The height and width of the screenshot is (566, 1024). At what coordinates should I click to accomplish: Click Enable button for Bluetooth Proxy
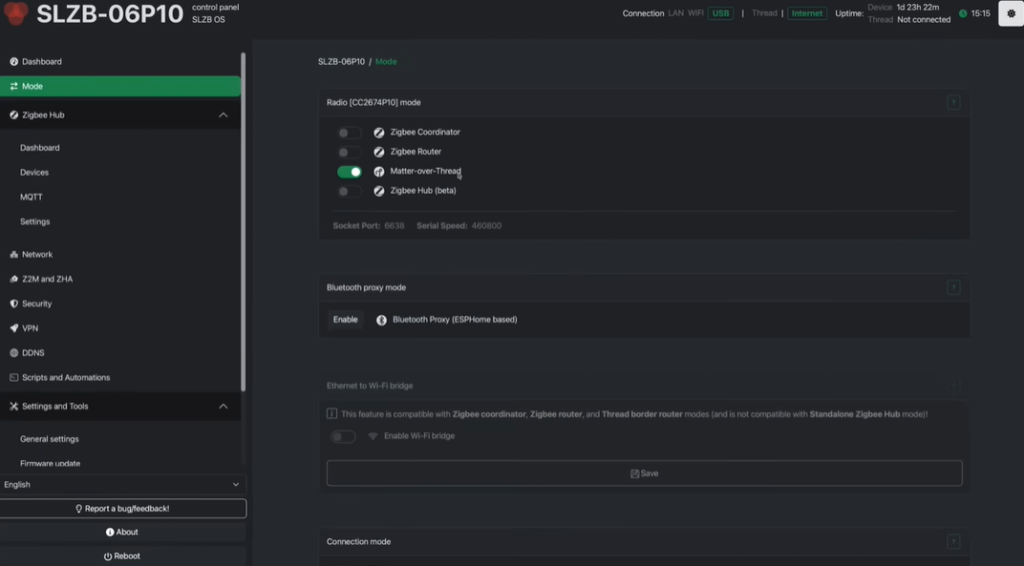point(345,319)
